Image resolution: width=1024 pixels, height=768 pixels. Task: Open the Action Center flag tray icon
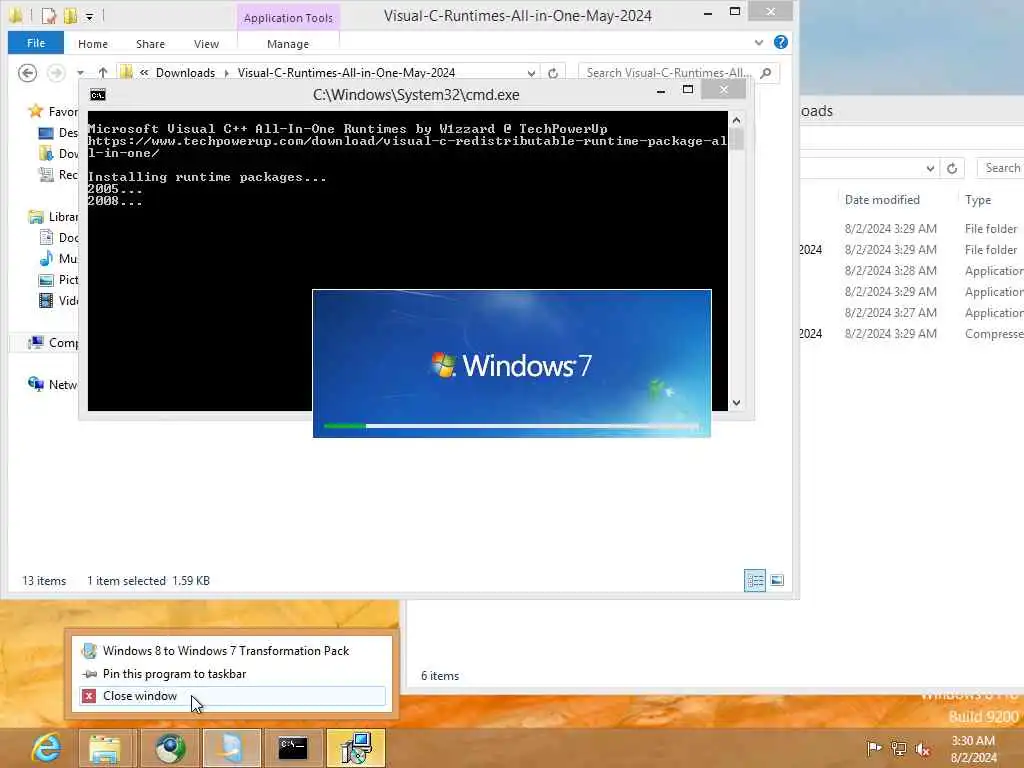874,748
